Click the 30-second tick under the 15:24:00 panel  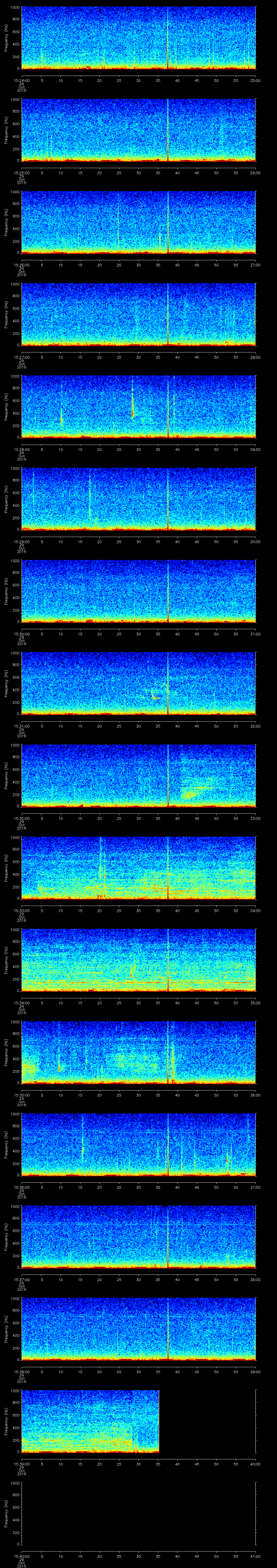[138, 80]
